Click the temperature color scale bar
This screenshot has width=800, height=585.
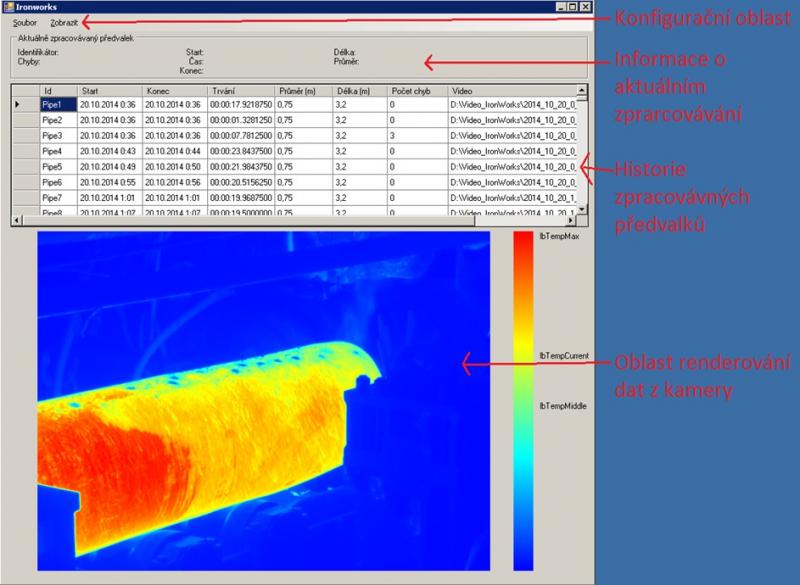tap(523, 400)
